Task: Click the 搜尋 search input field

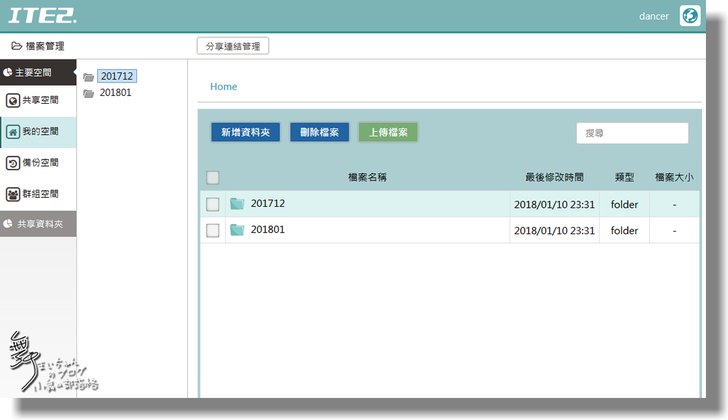Action: tap(632, 133)
